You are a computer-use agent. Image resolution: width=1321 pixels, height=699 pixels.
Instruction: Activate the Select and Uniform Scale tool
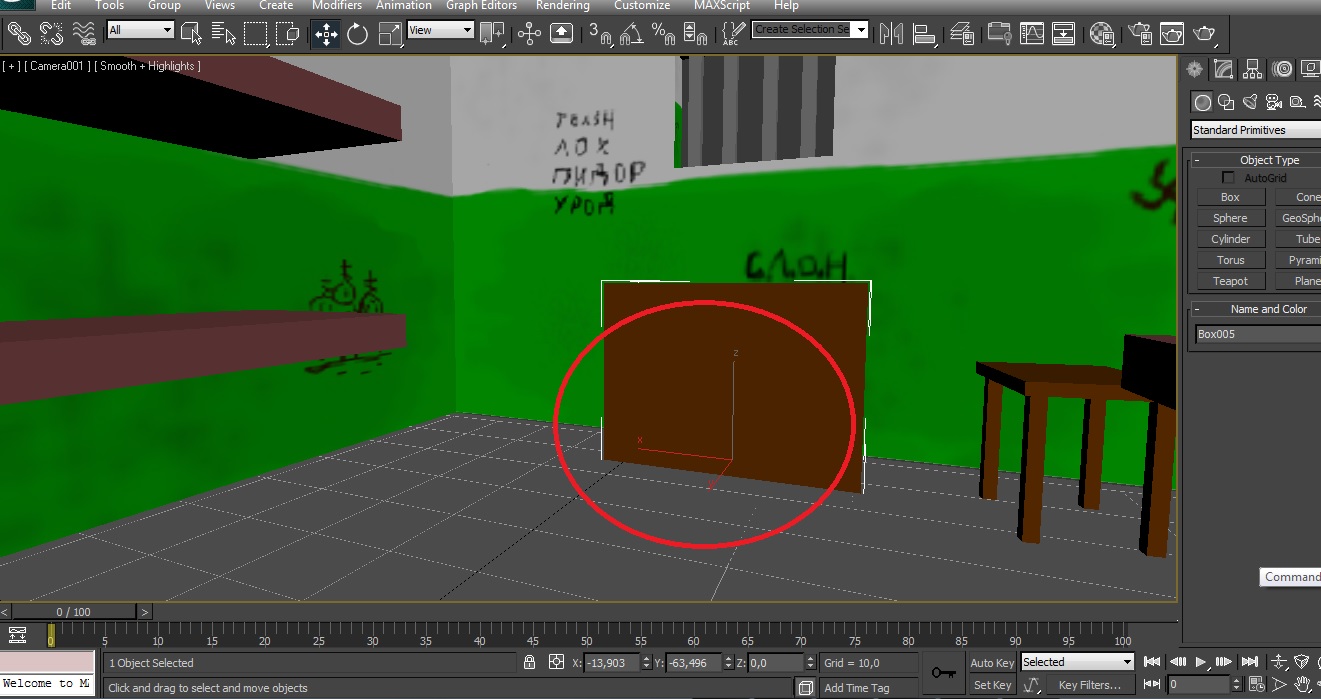tap(390, 34)
